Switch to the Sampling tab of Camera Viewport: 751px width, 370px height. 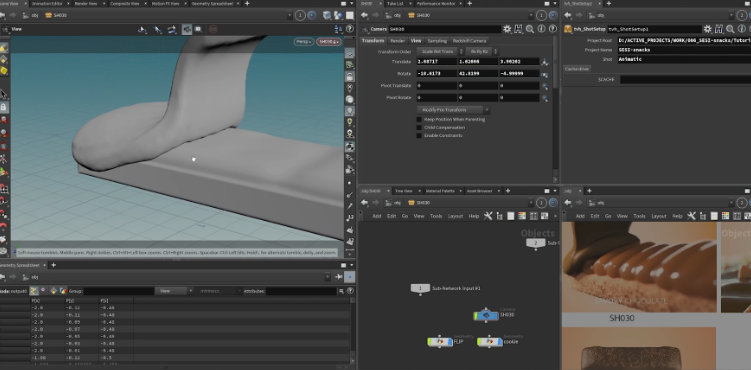point(437,41)
